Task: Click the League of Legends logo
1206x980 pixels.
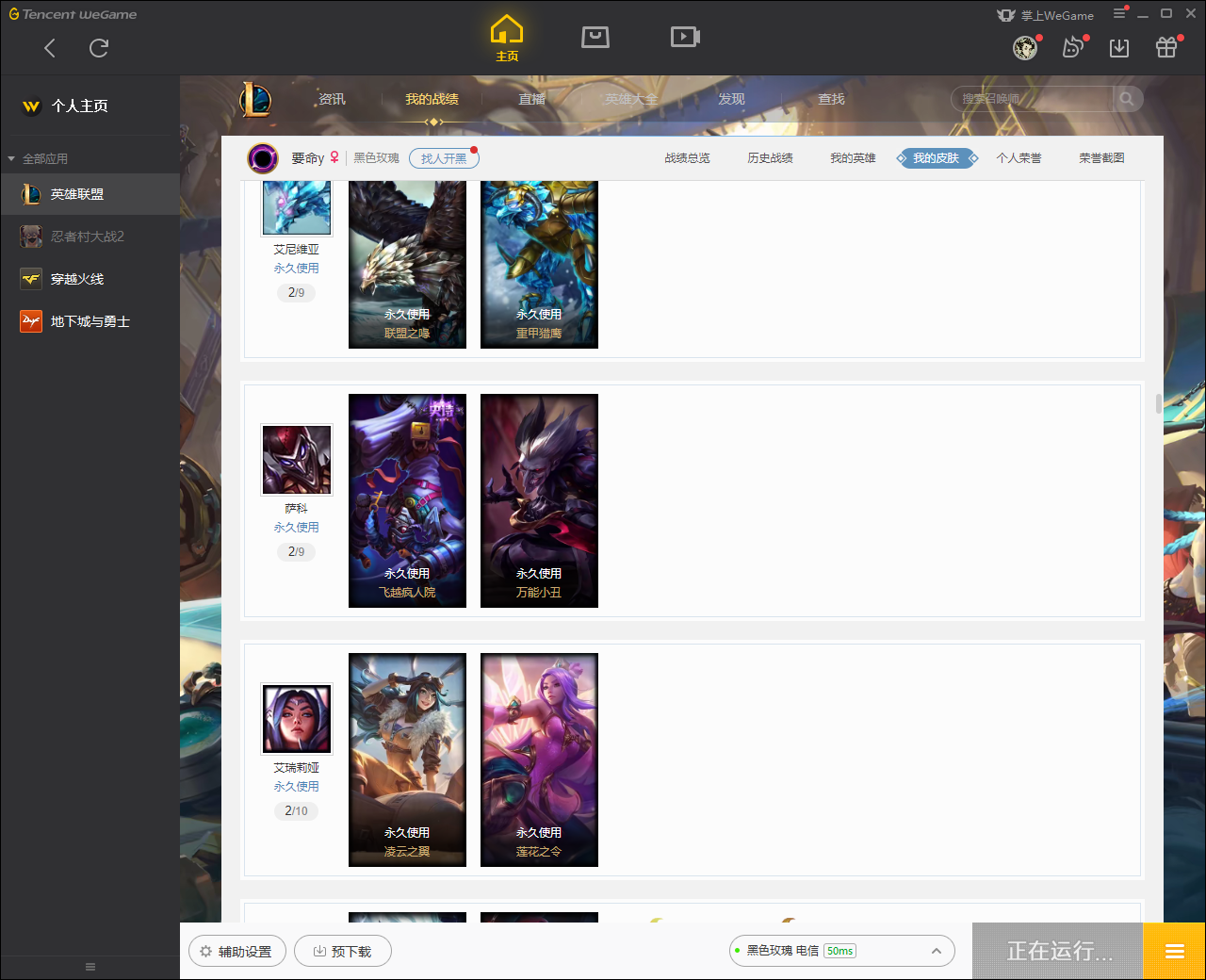Action: tap(255, 99)
